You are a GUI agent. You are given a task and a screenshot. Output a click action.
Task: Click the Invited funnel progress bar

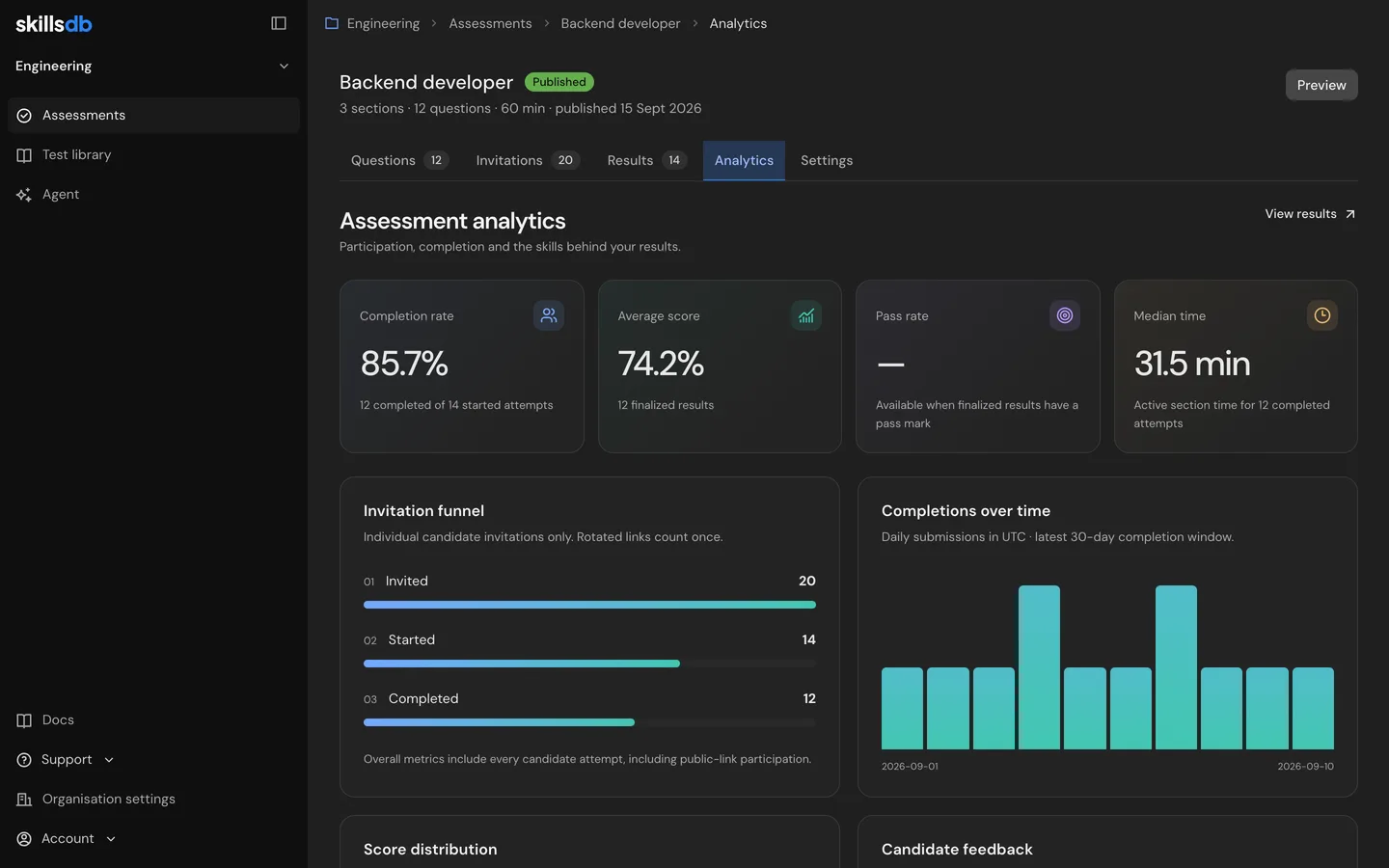coord(589,605)
